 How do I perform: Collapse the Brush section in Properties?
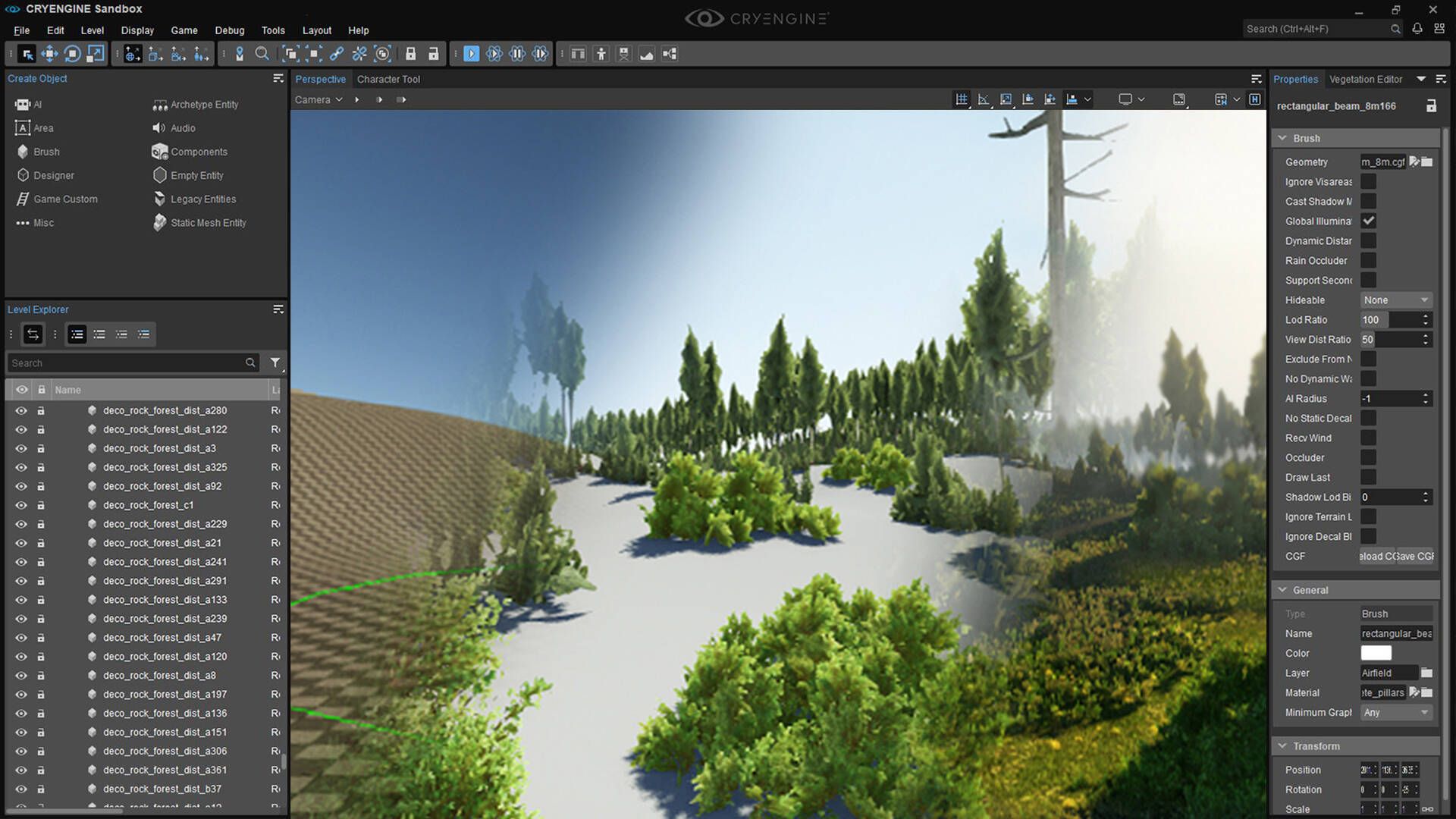pyautogui.click(x=1283, y=138)
